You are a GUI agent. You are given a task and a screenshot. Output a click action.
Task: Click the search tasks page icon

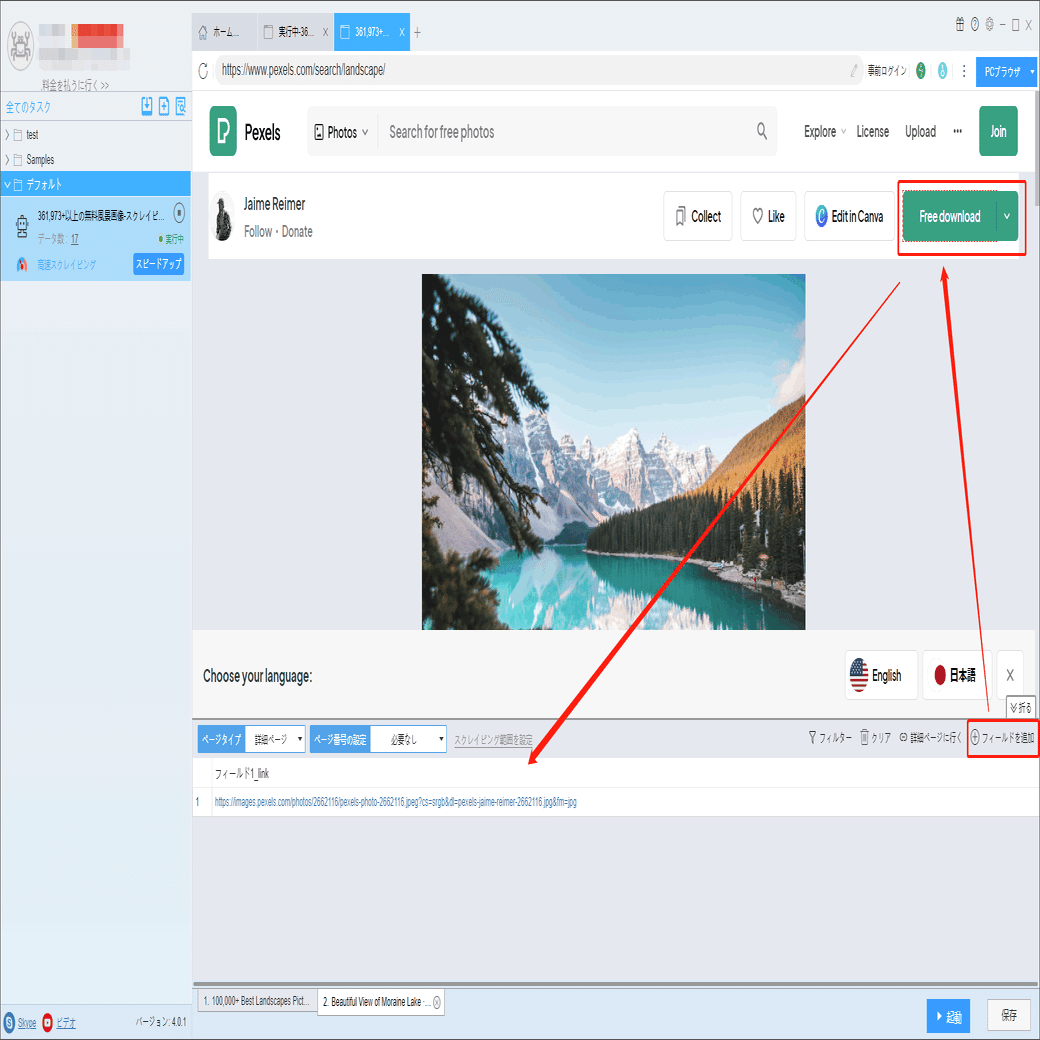point(180,106)
